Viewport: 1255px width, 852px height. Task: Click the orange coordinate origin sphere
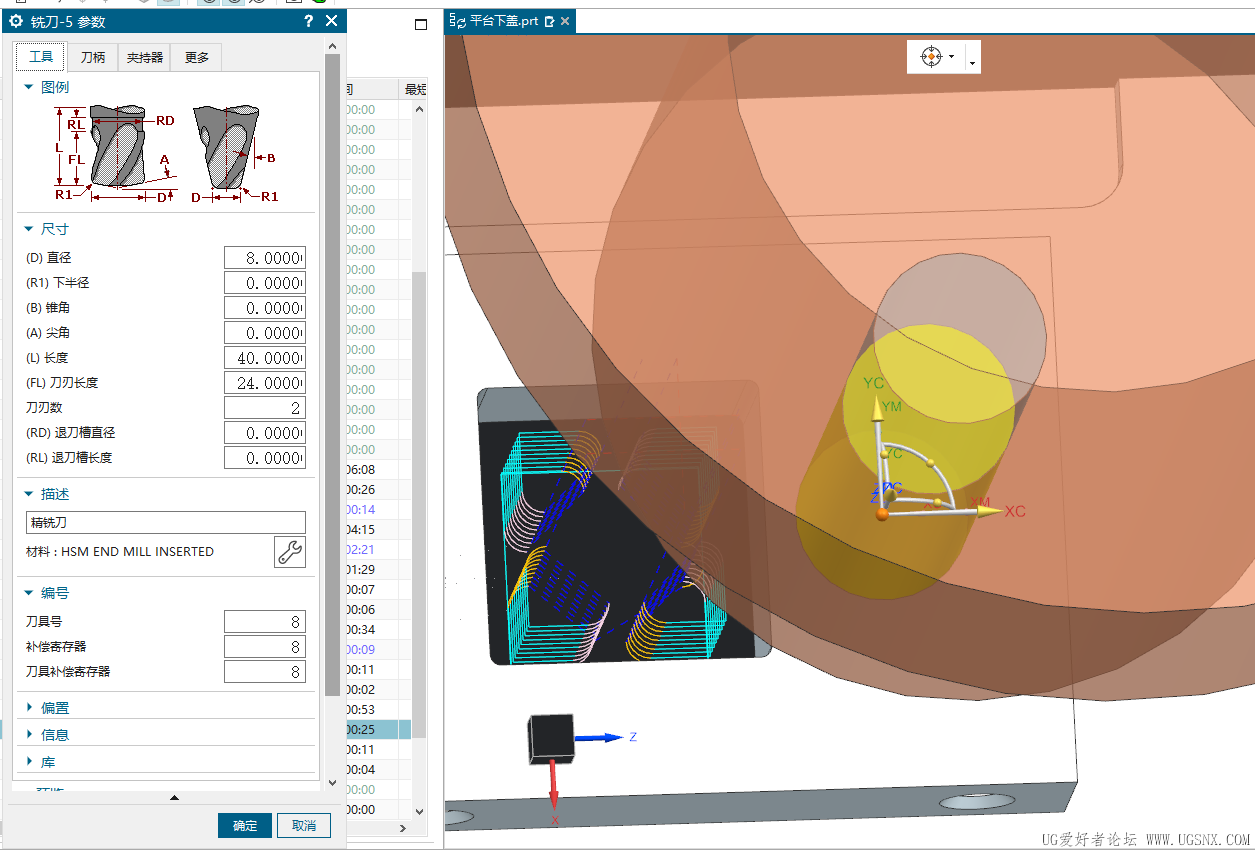[x=882, y=514]
